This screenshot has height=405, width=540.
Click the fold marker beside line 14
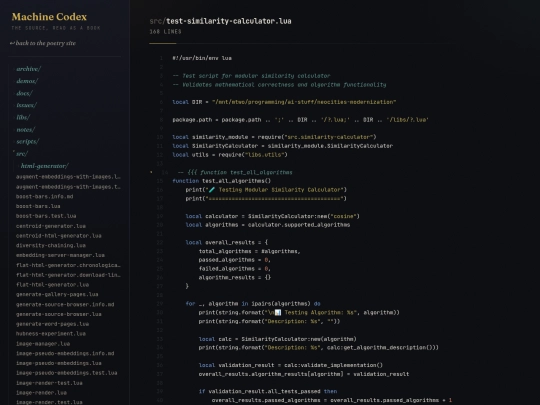(151, 172)
